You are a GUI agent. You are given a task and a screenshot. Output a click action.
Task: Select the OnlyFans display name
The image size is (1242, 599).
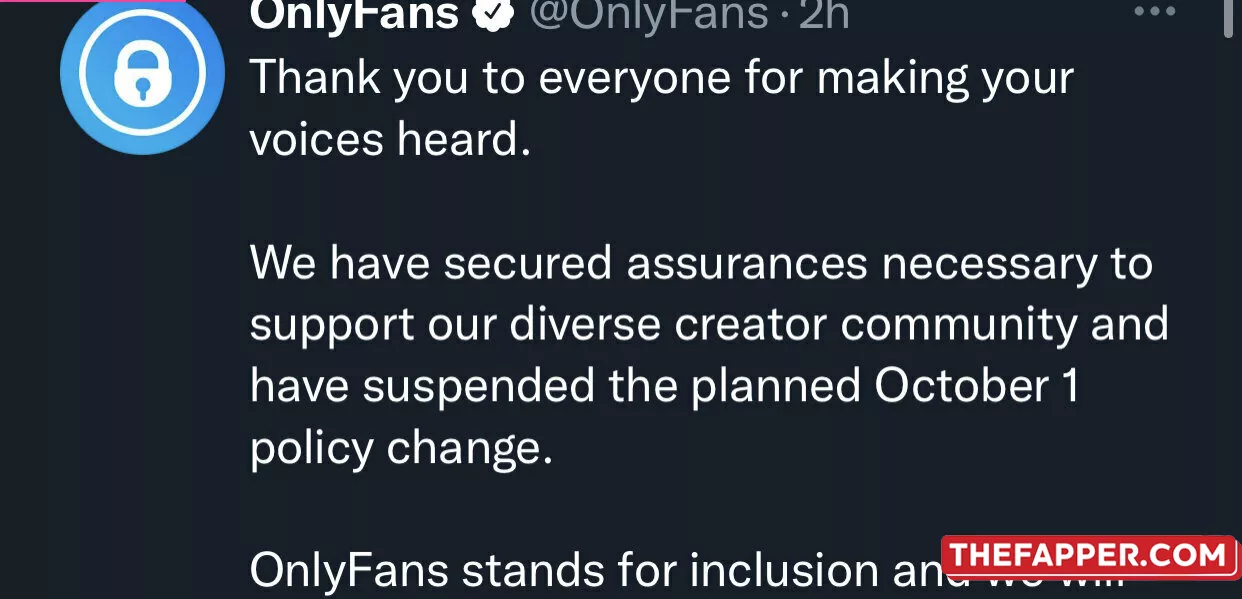click(355, 13)
